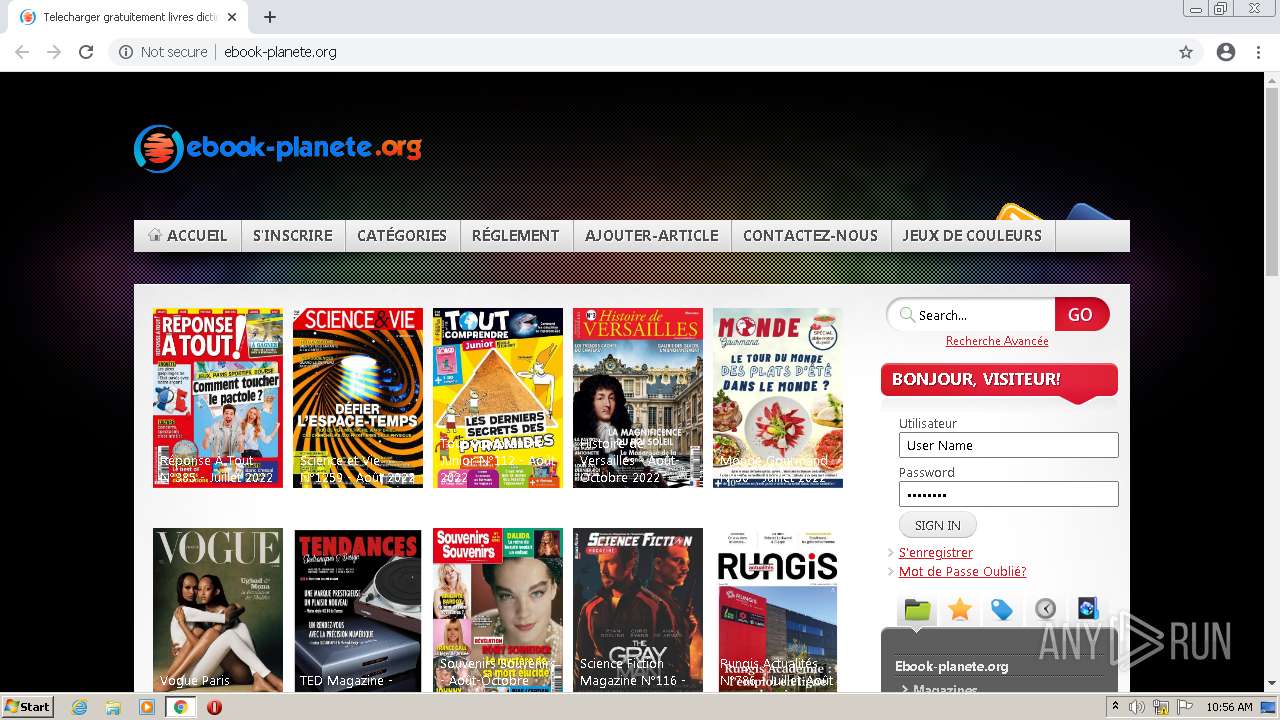Open the clock history tab icon
Image resolution: width=1280 pixels, height=720 pixels.
pyautogui.click(x=1045, y=609)
